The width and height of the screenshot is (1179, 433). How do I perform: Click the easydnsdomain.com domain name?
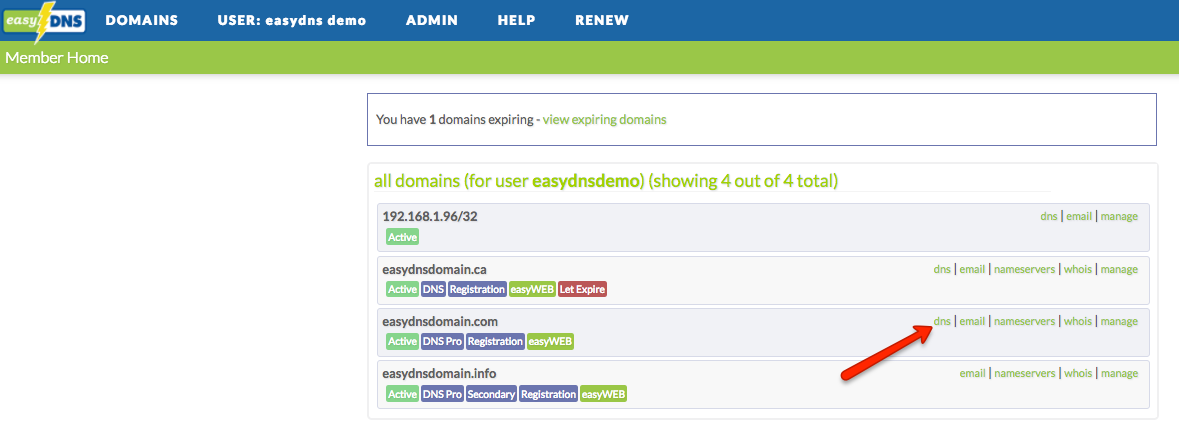coord(440,321)
